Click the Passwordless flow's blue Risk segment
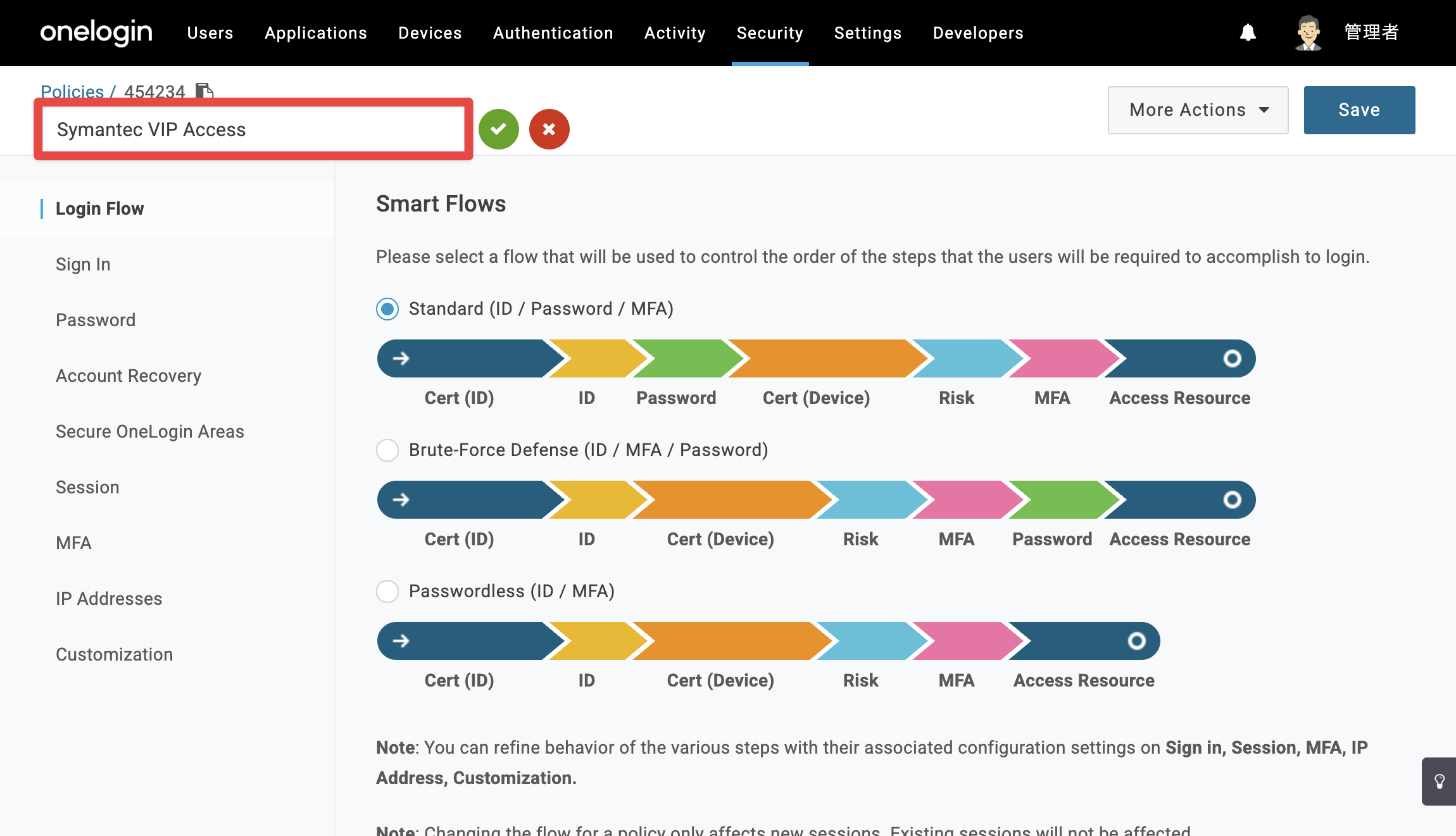 click(x=872, y=641)
